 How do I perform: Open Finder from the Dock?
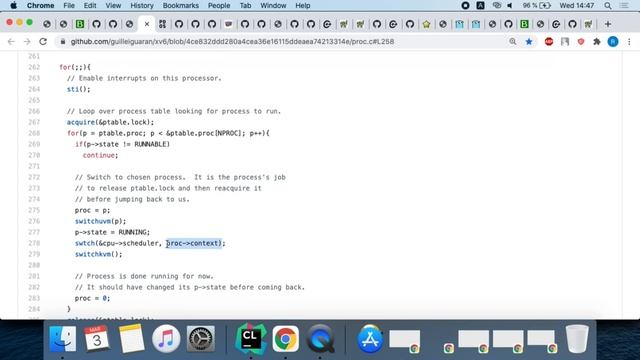[62, 338]
